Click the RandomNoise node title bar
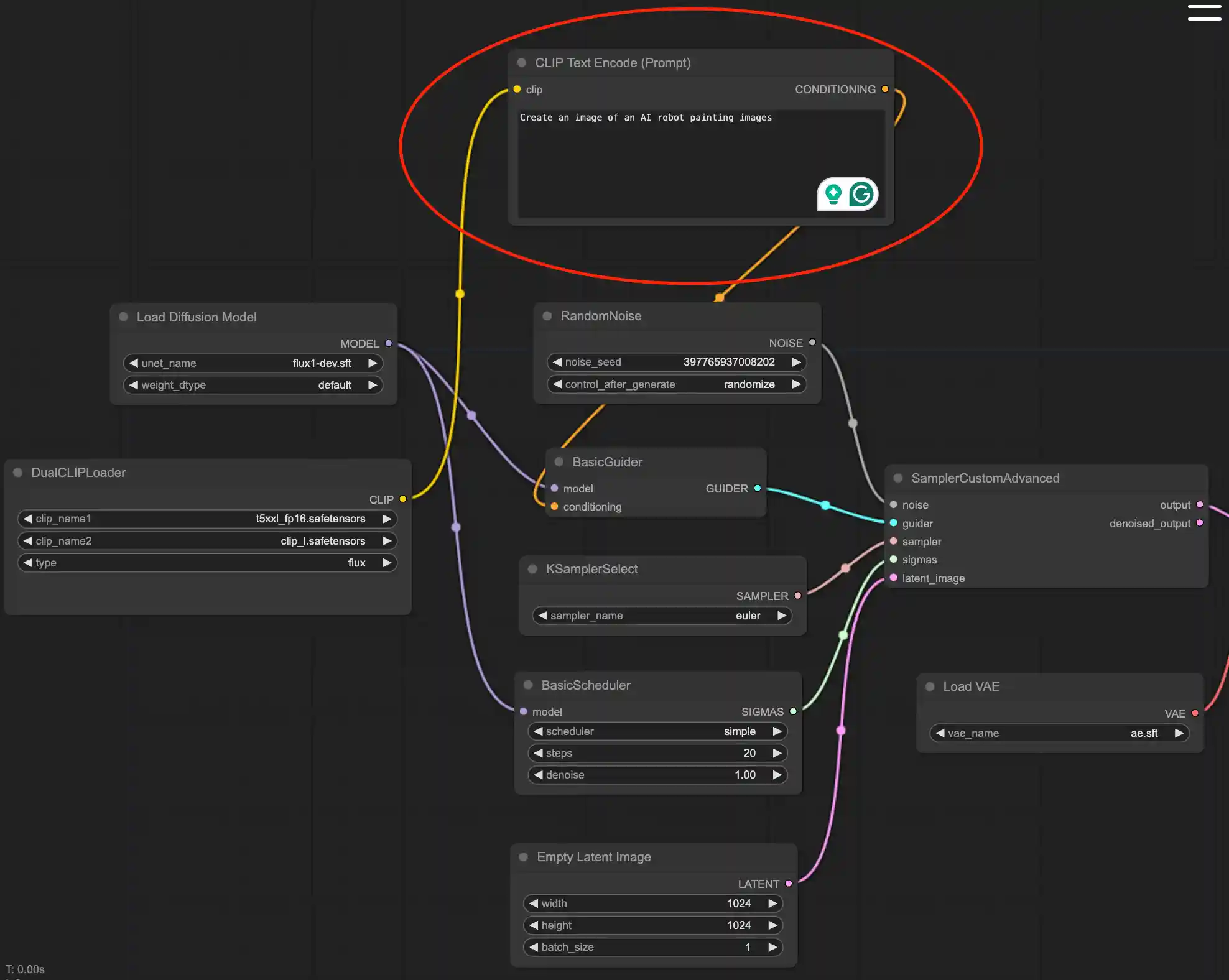The width and height of the screenshot is (1229, 980). click(601, 316)
